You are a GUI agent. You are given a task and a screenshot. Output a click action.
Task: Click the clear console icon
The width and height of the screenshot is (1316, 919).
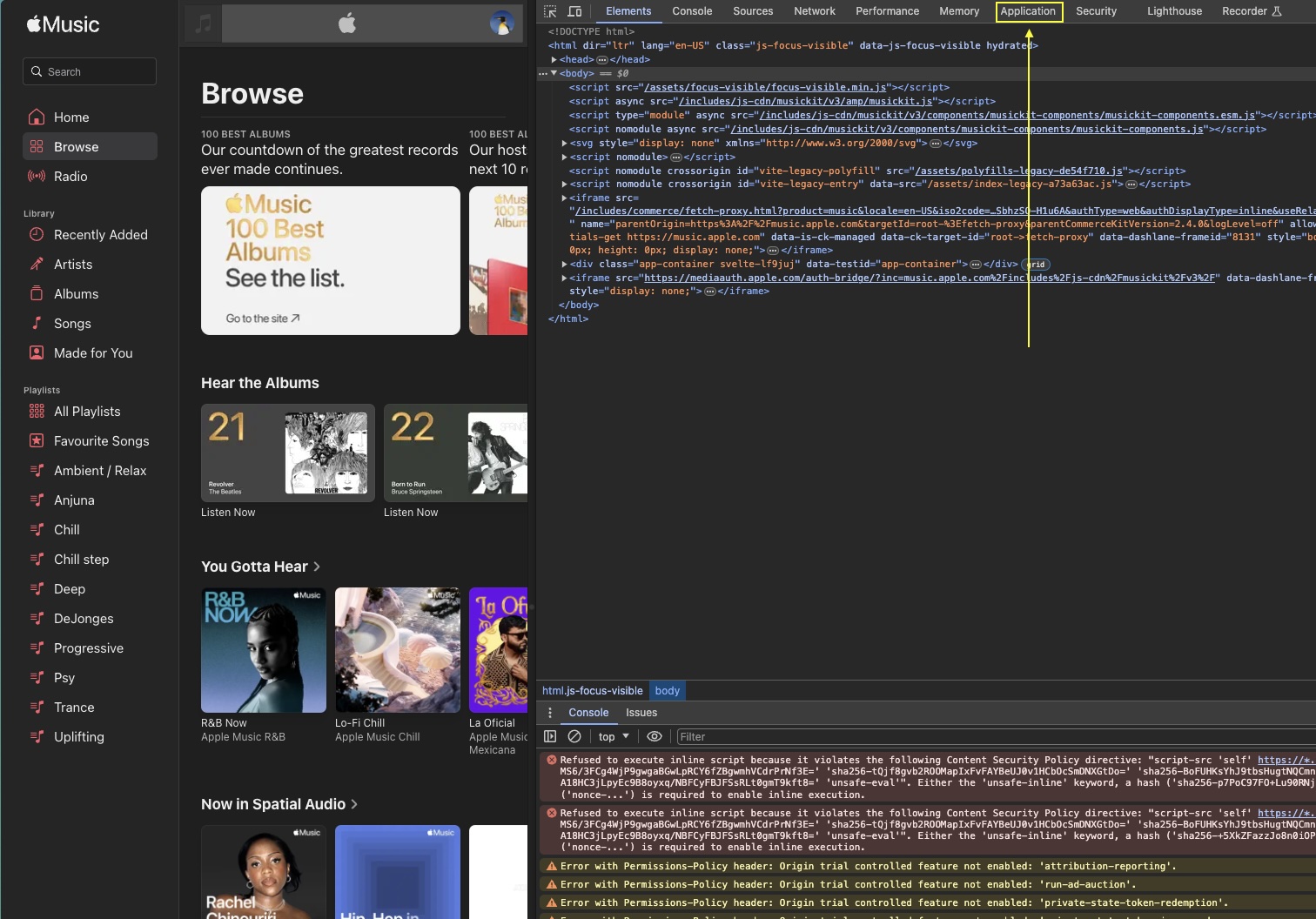click(574, 736)
